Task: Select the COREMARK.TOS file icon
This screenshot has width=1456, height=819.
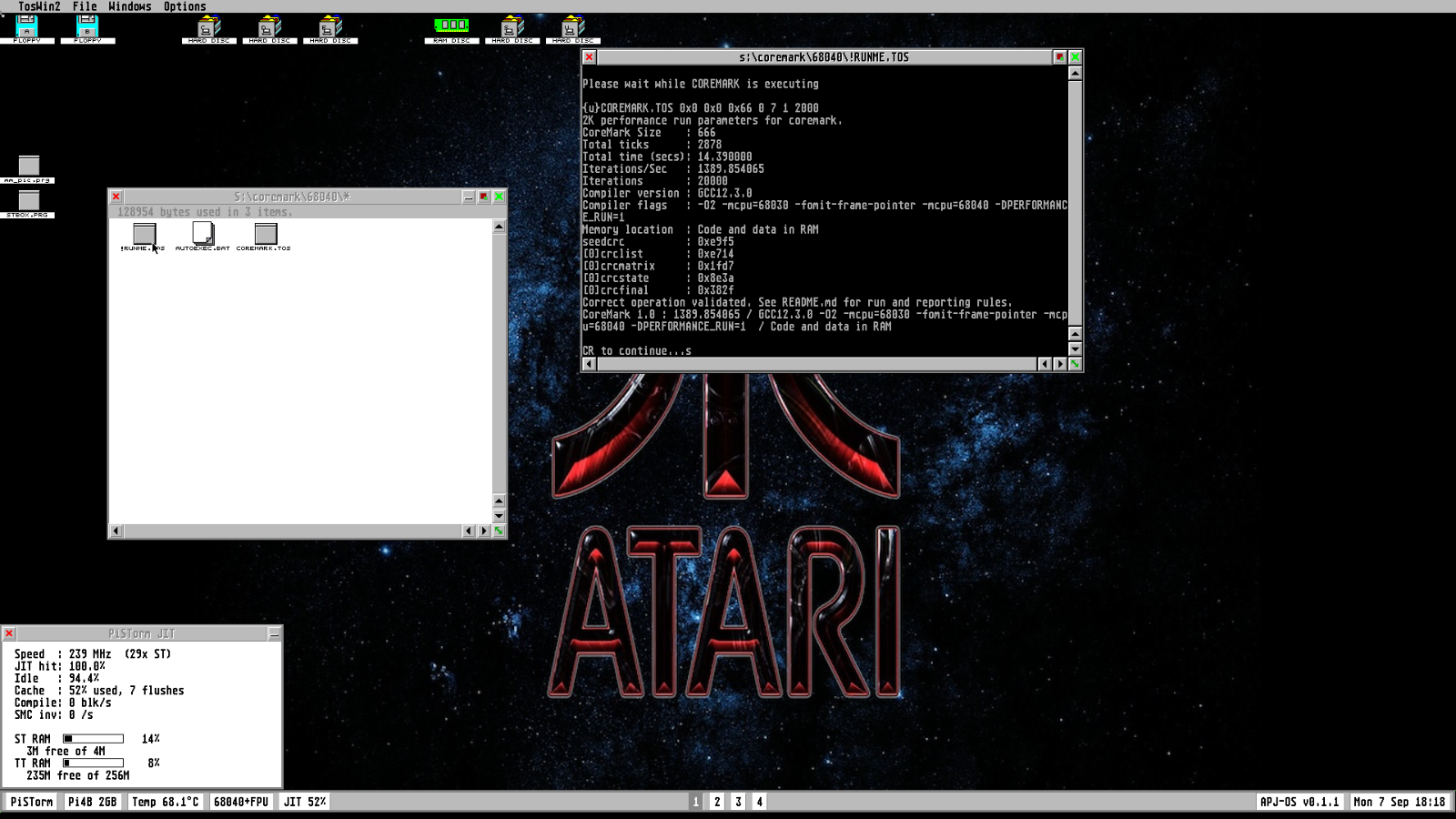Action: (x=264, y=238)
